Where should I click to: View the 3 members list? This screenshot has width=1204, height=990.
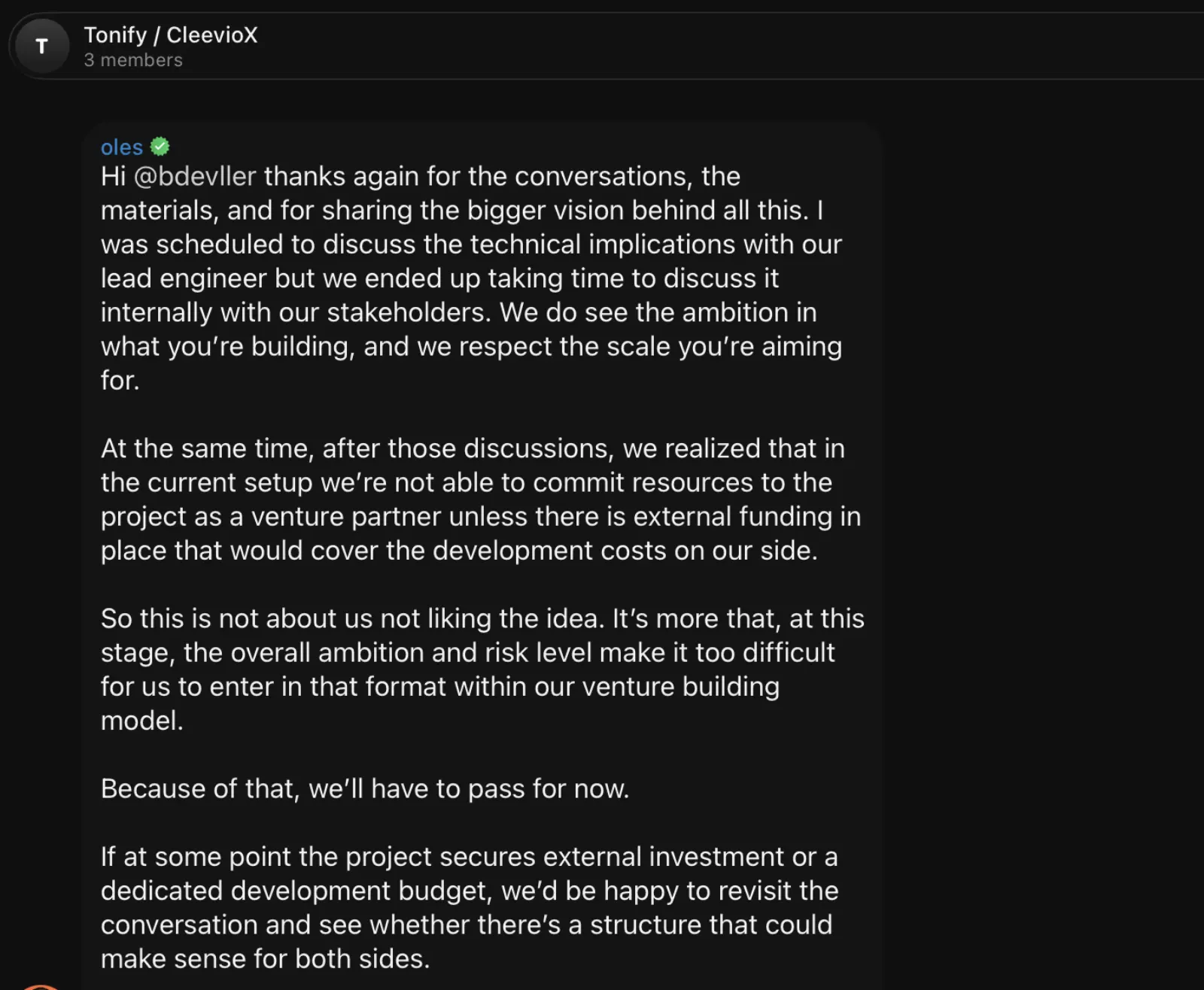click(133, 60)
